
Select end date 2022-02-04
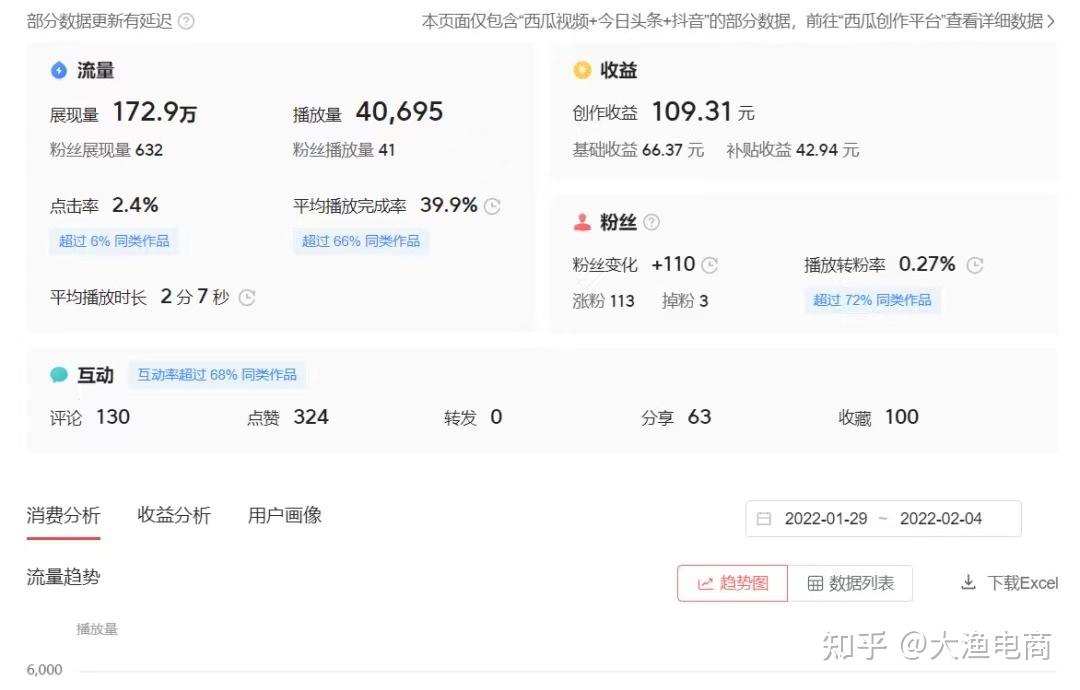coord(941,519)
